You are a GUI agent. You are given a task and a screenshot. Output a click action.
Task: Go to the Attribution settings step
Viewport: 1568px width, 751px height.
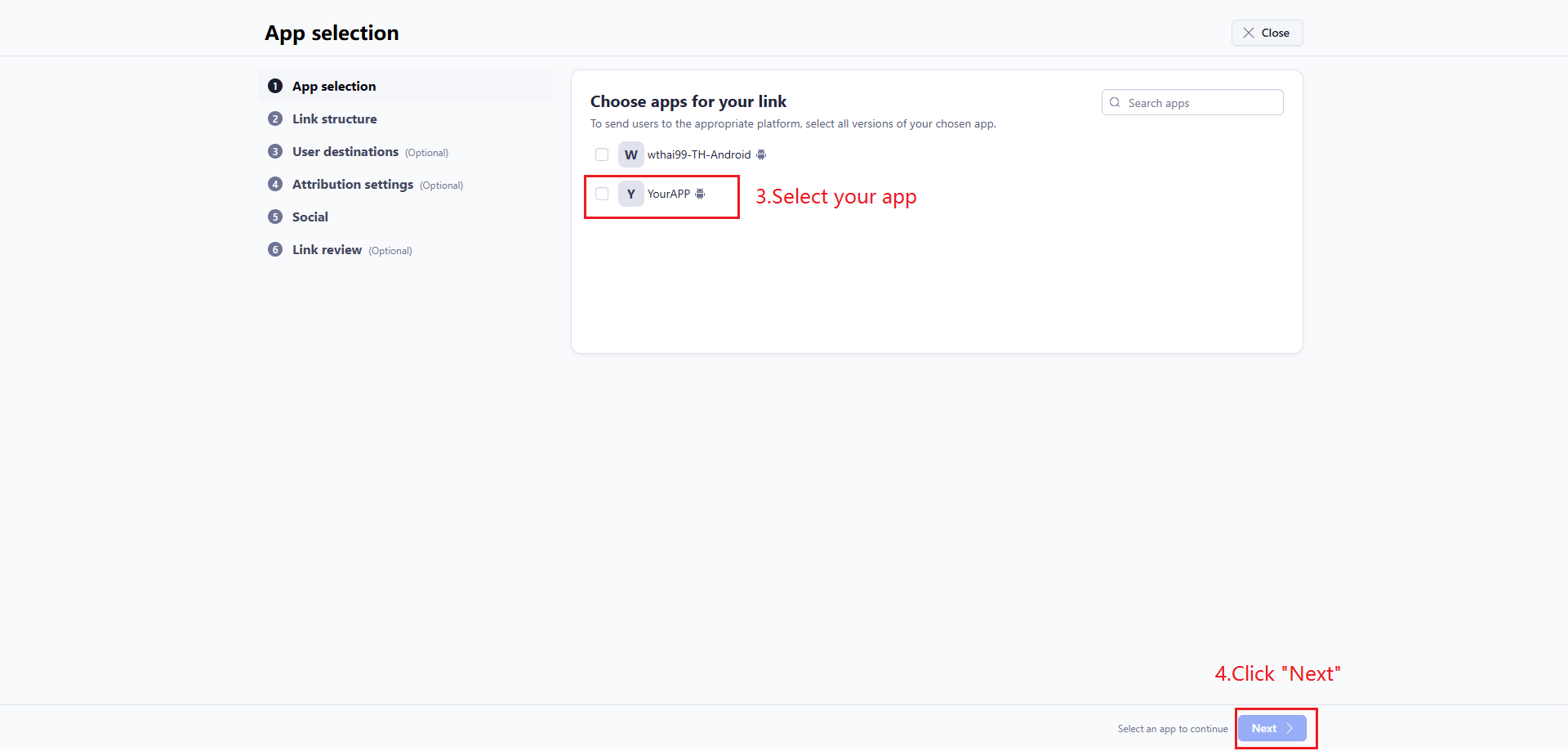[x=405, y=184]
